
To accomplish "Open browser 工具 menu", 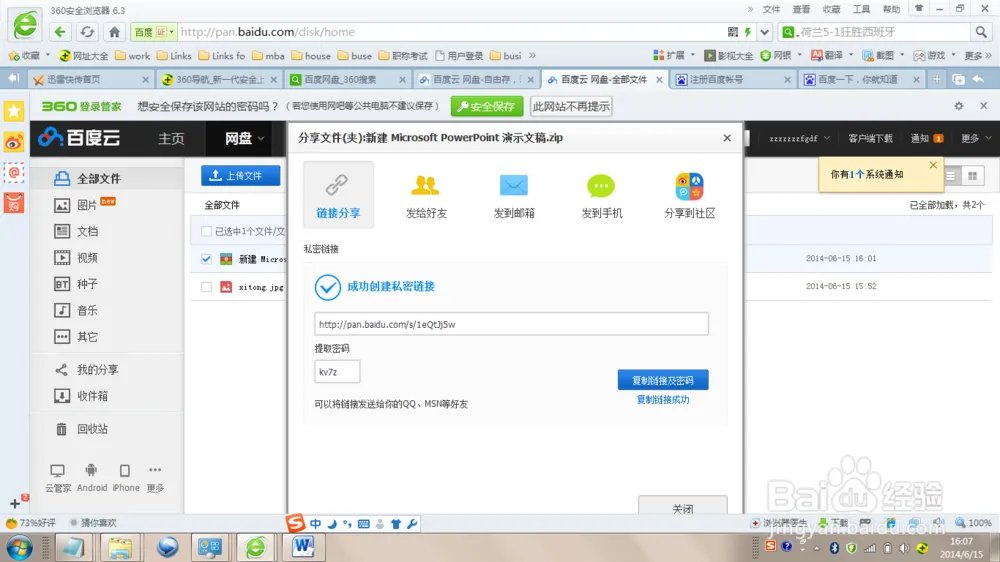I will tap(862, 9).
